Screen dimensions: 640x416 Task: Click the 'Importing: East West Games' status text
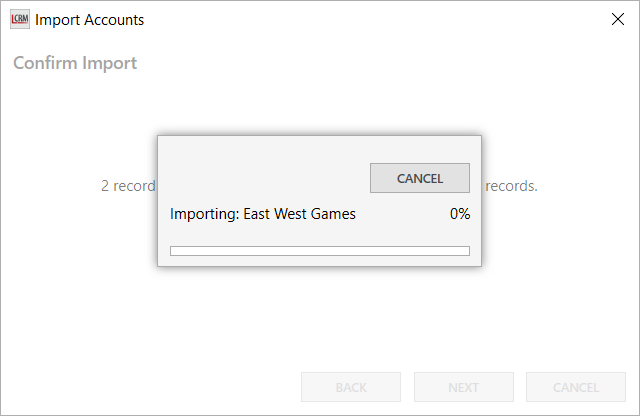(x=262, y=214)
